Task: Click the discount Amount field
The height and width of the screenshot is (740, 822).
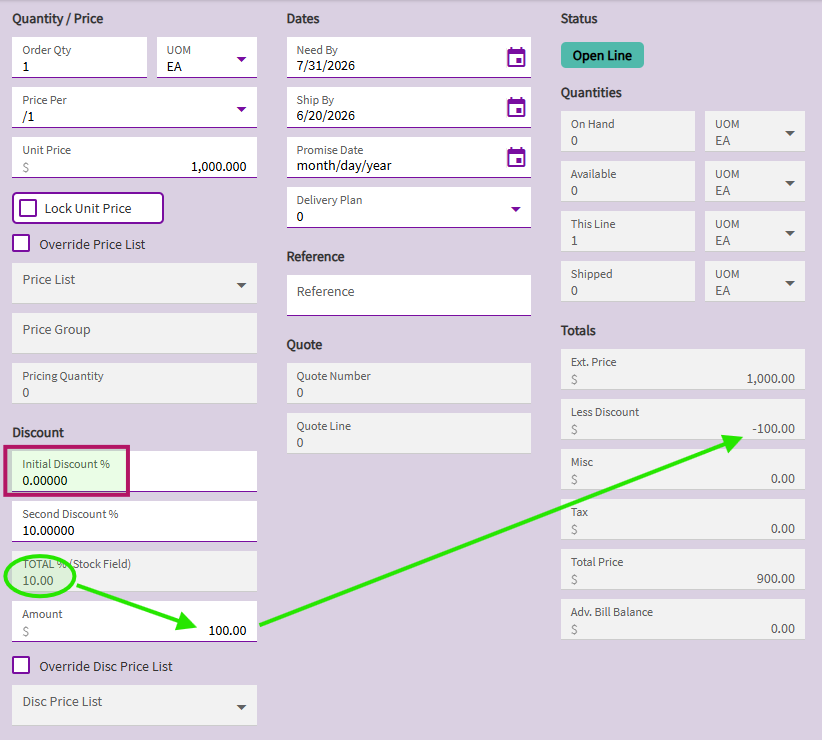Action: [x=134, y=622]
